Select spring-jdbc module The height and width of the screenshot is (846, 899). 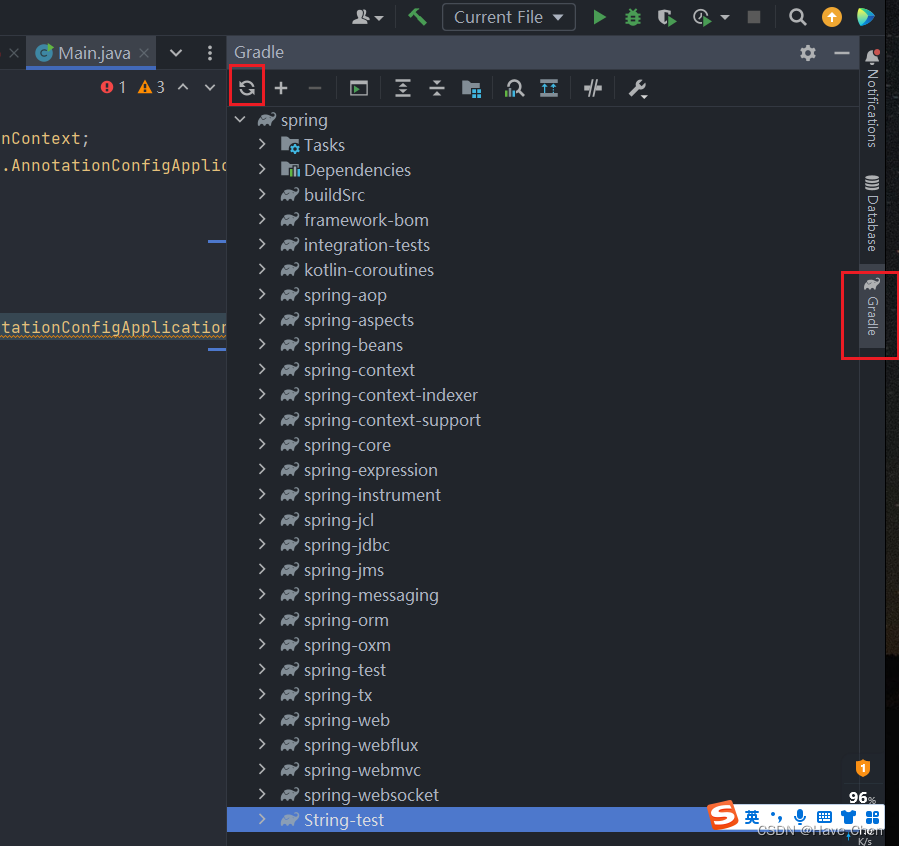[x=347, y=545]
